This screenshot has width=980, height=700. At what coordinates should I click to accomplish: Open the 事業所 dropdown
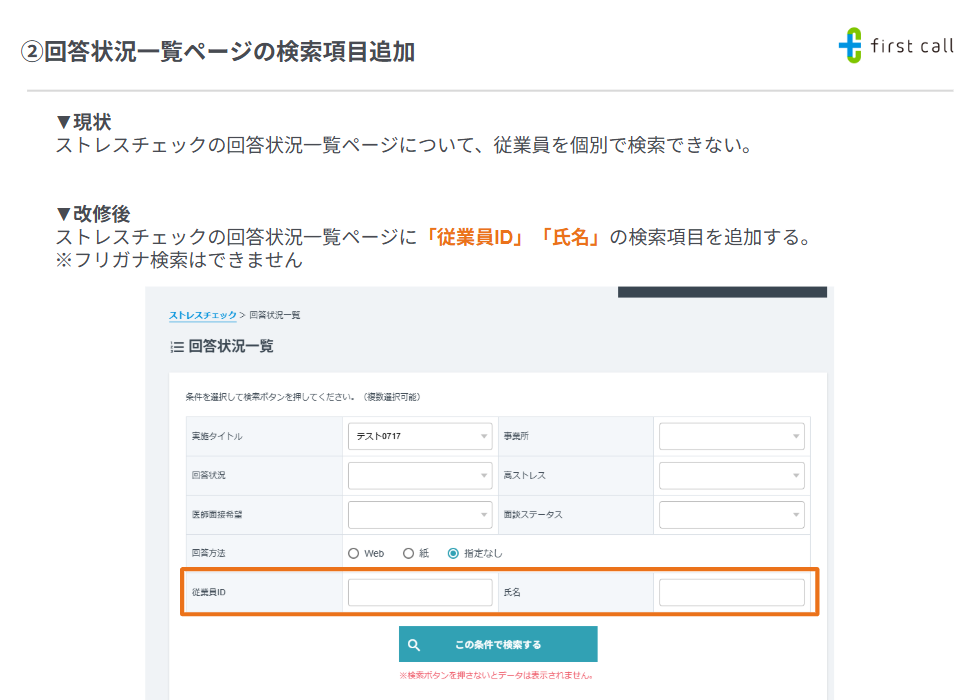(x=731, y=435)
